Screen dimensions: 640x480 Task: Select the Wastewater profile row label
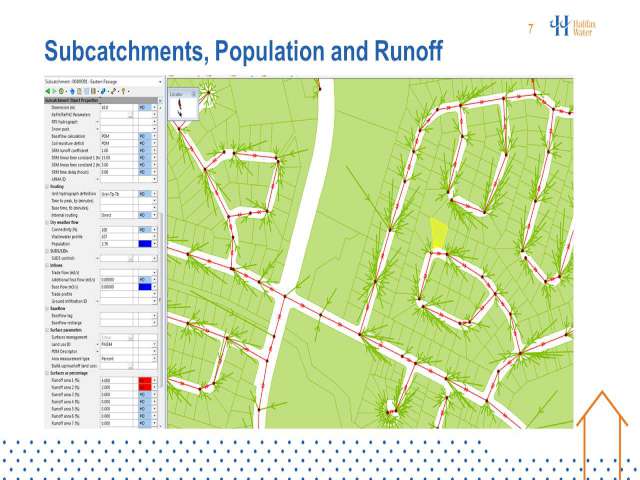tap(67, 237)
